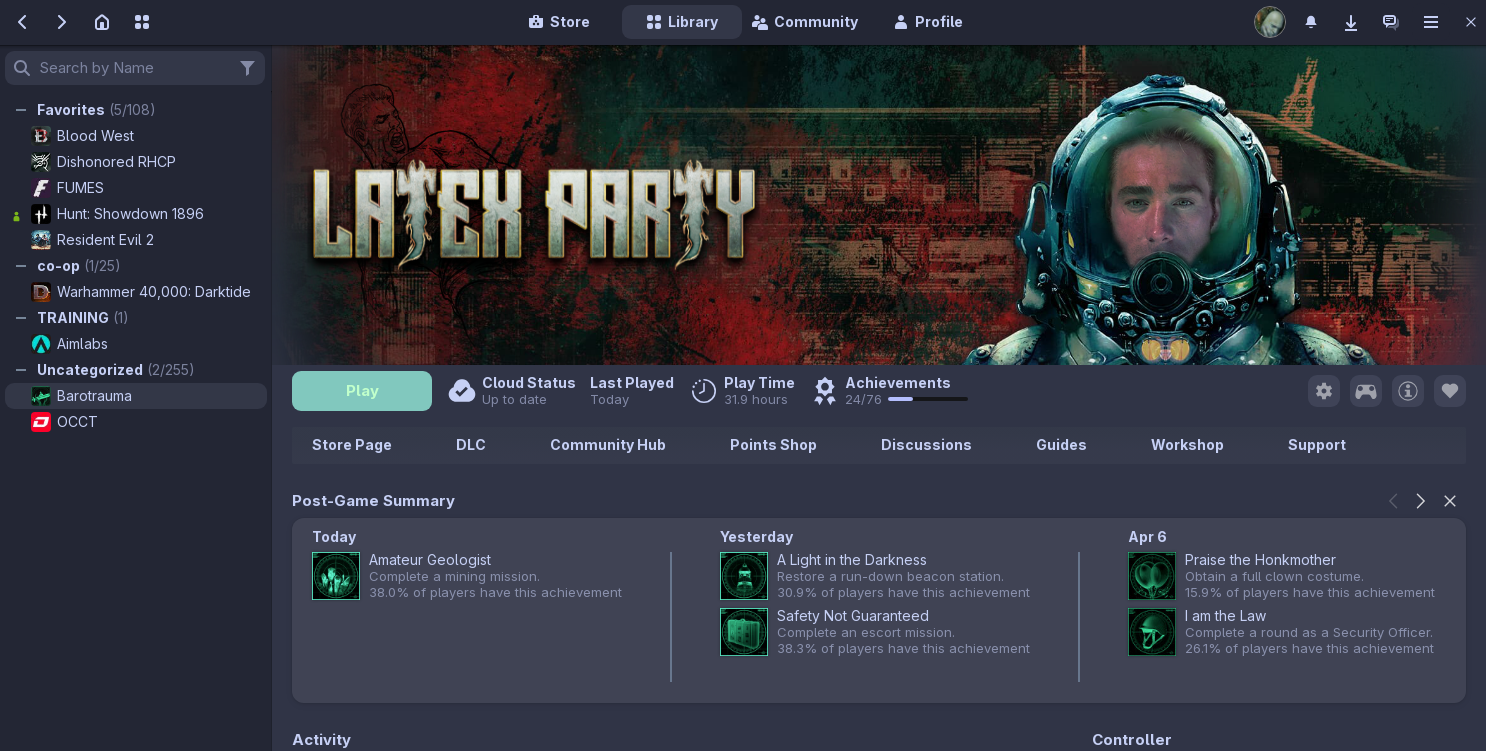Click the Play Time clock icon
This screenshot has width=1486, height=751.
click(x=704, y=391)
